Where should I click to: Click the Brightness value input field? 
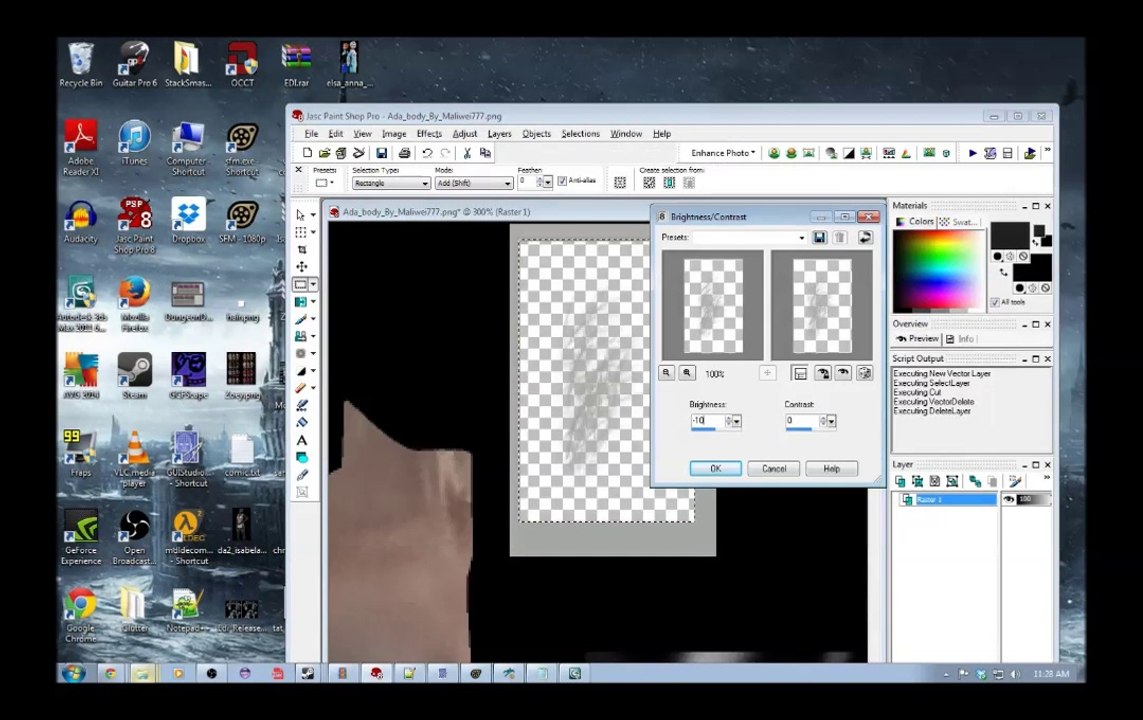click(707, 420)
